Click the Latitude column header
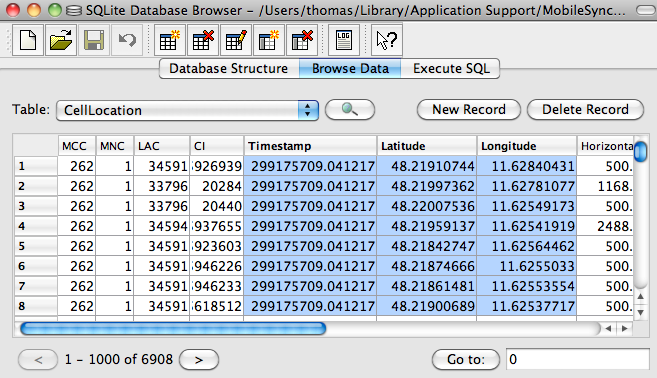The width and height of the screenshot is (657, 378). (x=427, y=146)
